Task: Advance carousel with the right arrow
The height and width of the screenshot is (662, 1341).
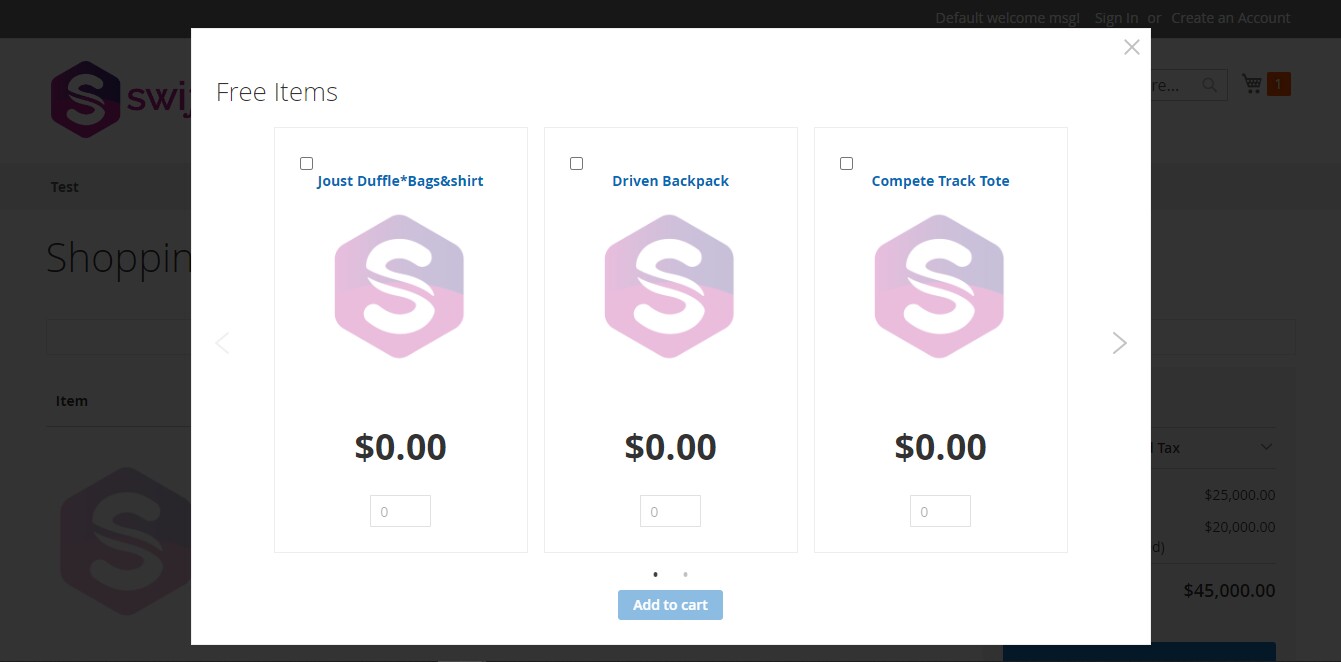Action: click(1119, 343)
